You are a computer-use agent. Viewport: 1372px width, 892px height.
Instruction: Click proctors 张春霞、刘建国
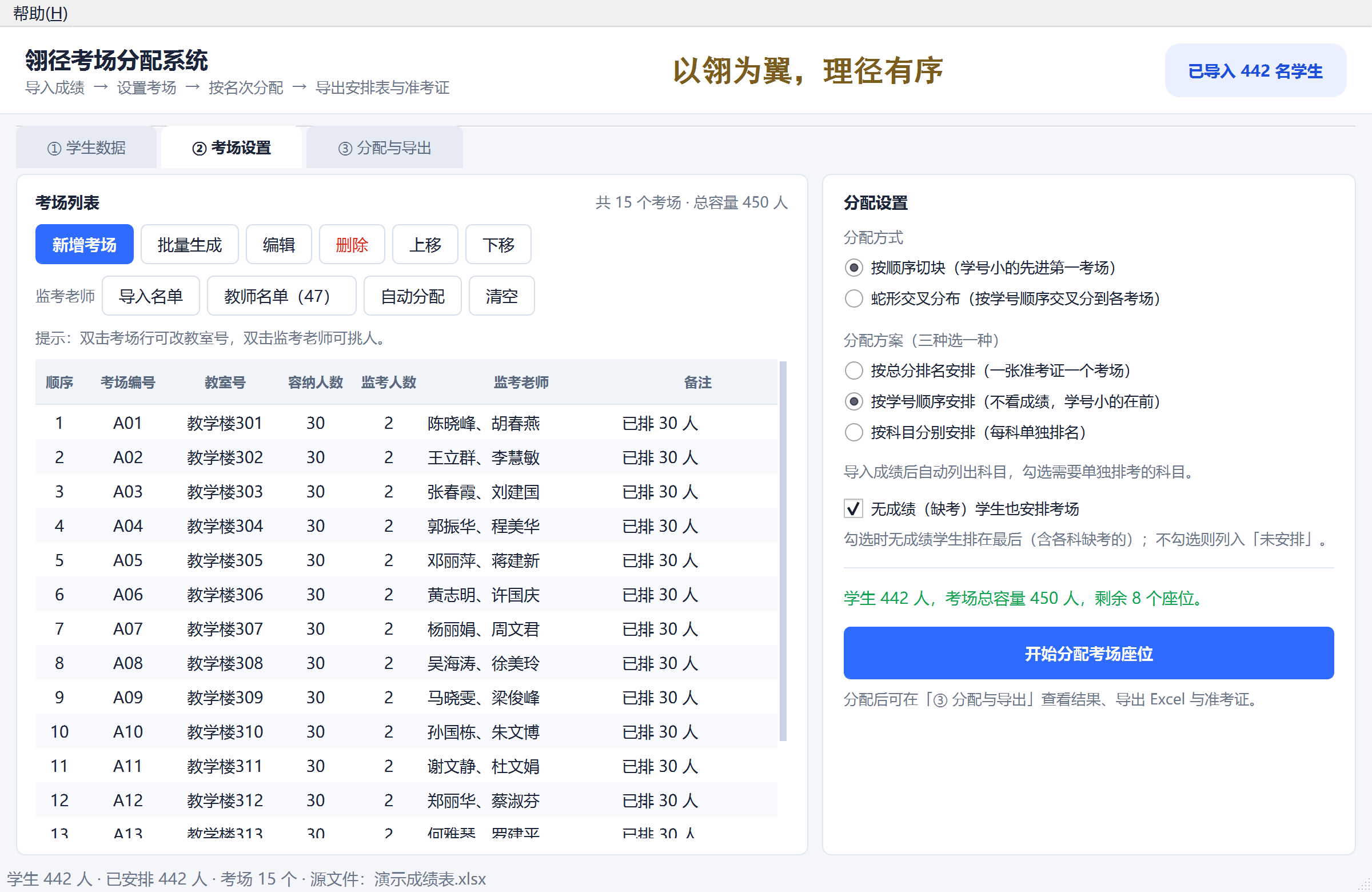point(484,492)
